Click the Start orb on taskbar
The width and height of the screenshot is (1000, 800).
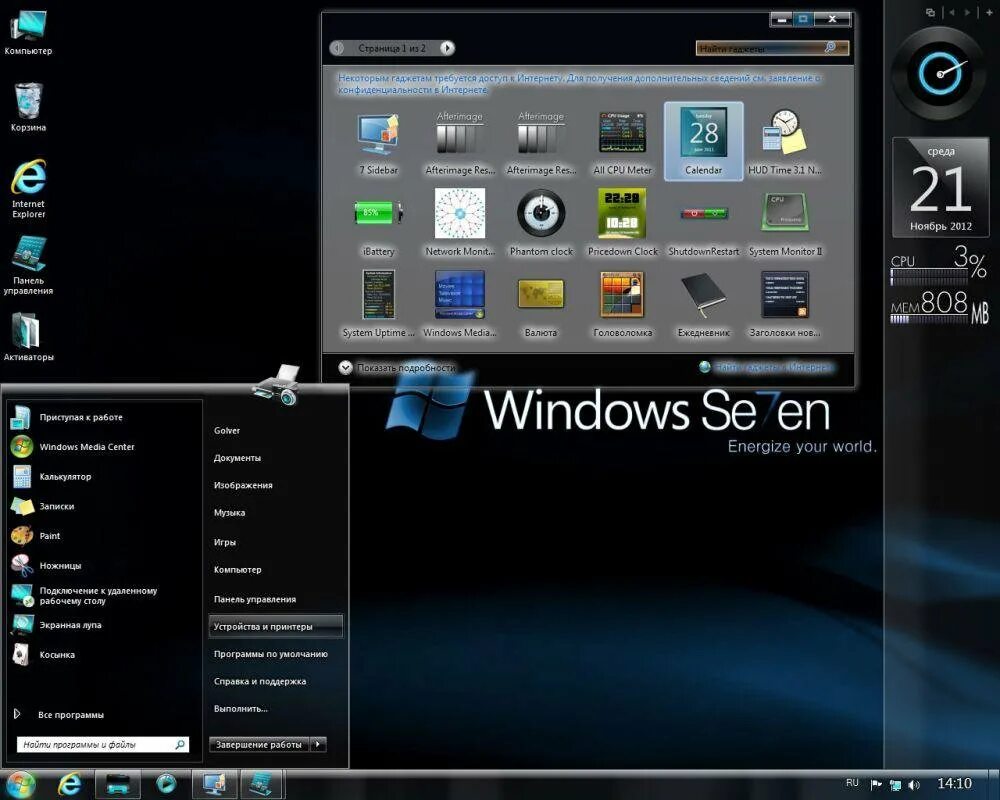pyautogui.click(x=19, y=784)
